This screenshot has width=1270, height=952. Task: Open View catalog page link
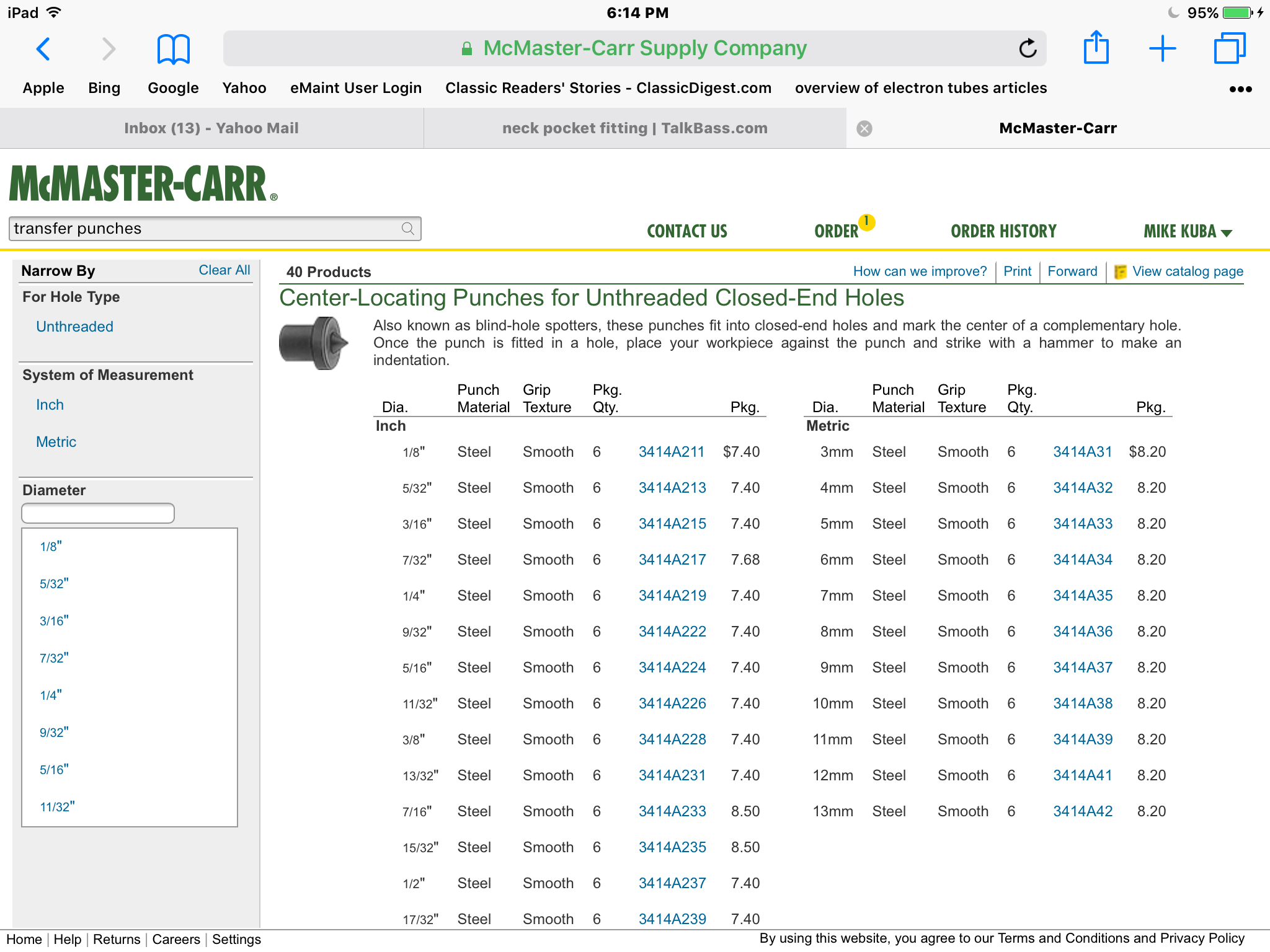(1188, 271)
